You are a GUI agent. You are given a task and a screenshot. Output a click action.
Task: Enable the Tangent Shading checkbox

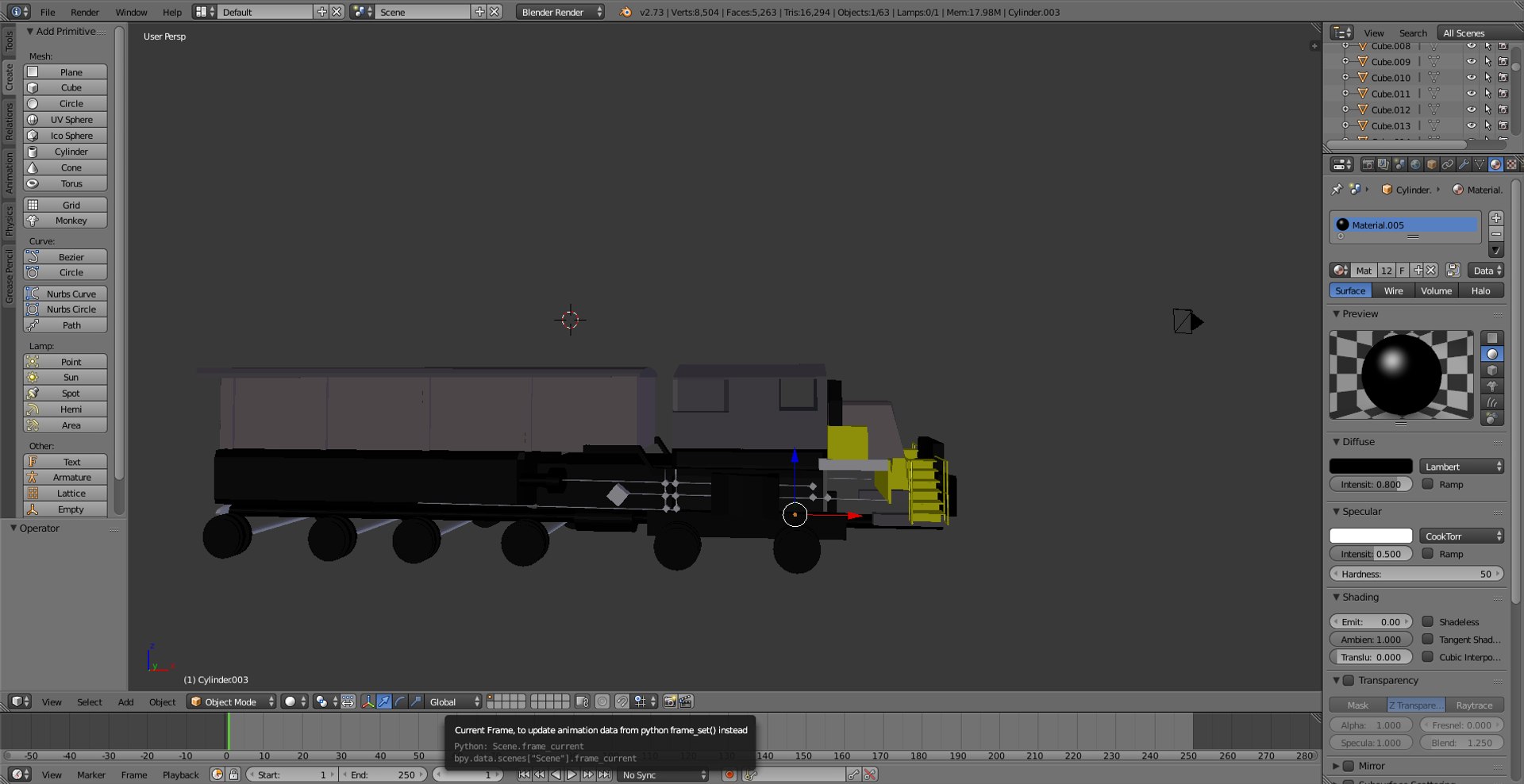1427,639
